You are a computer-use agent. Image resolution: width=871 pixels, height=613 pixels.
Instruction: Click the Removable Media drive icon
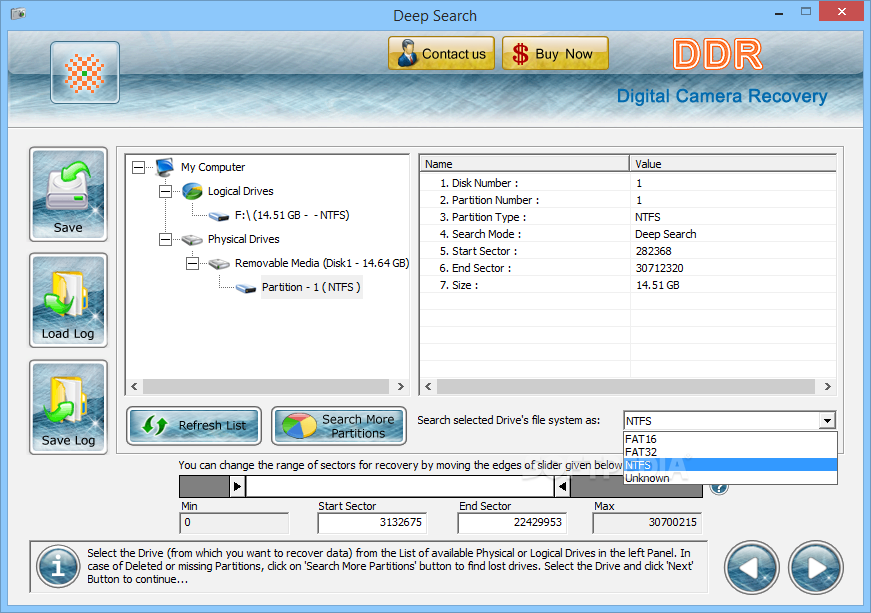coord(219,264)
